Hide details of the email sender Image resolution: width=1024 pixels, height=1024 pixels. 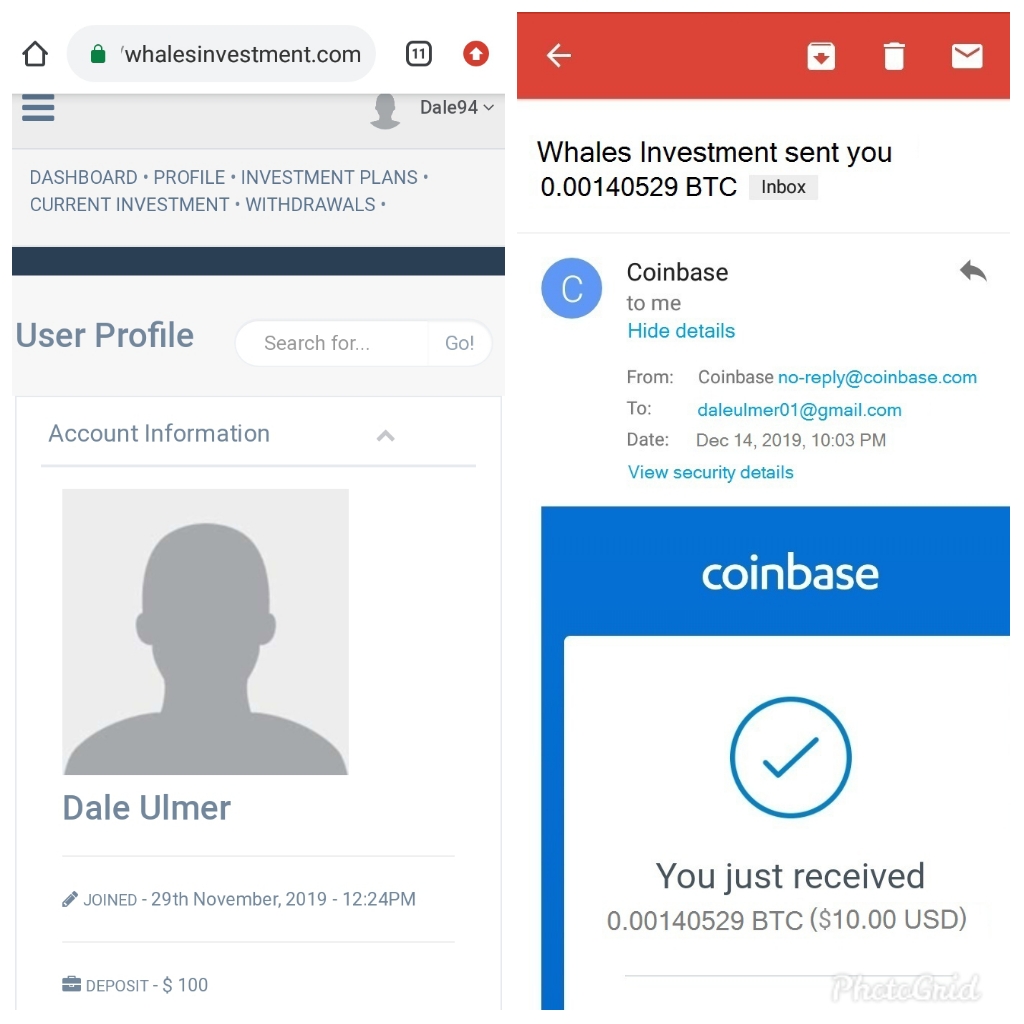point(681,331)
